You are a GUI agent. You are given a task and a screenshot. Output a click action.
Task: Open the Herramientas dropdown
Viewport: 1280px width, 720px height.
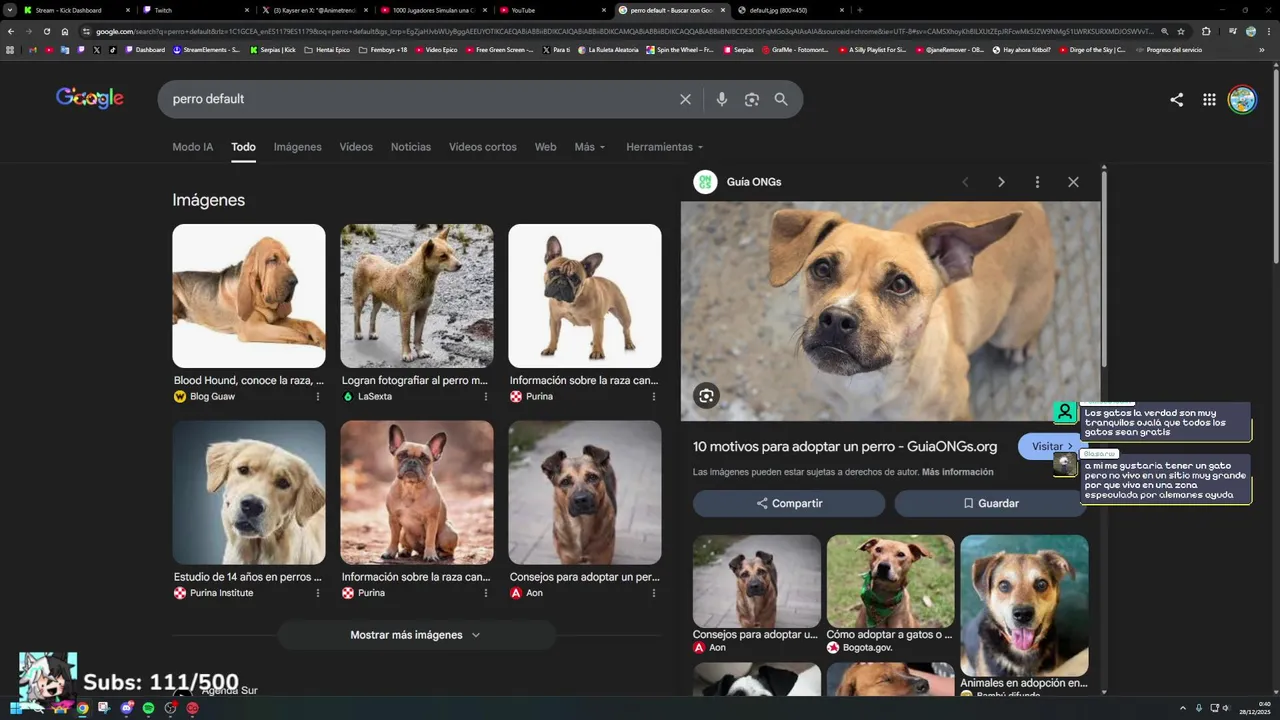point(664,147)
